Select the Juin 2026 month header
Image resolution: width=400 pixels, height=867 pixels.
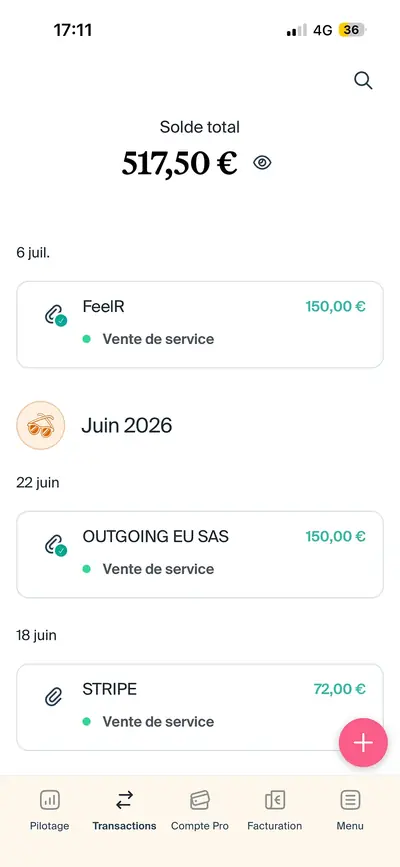127,425
